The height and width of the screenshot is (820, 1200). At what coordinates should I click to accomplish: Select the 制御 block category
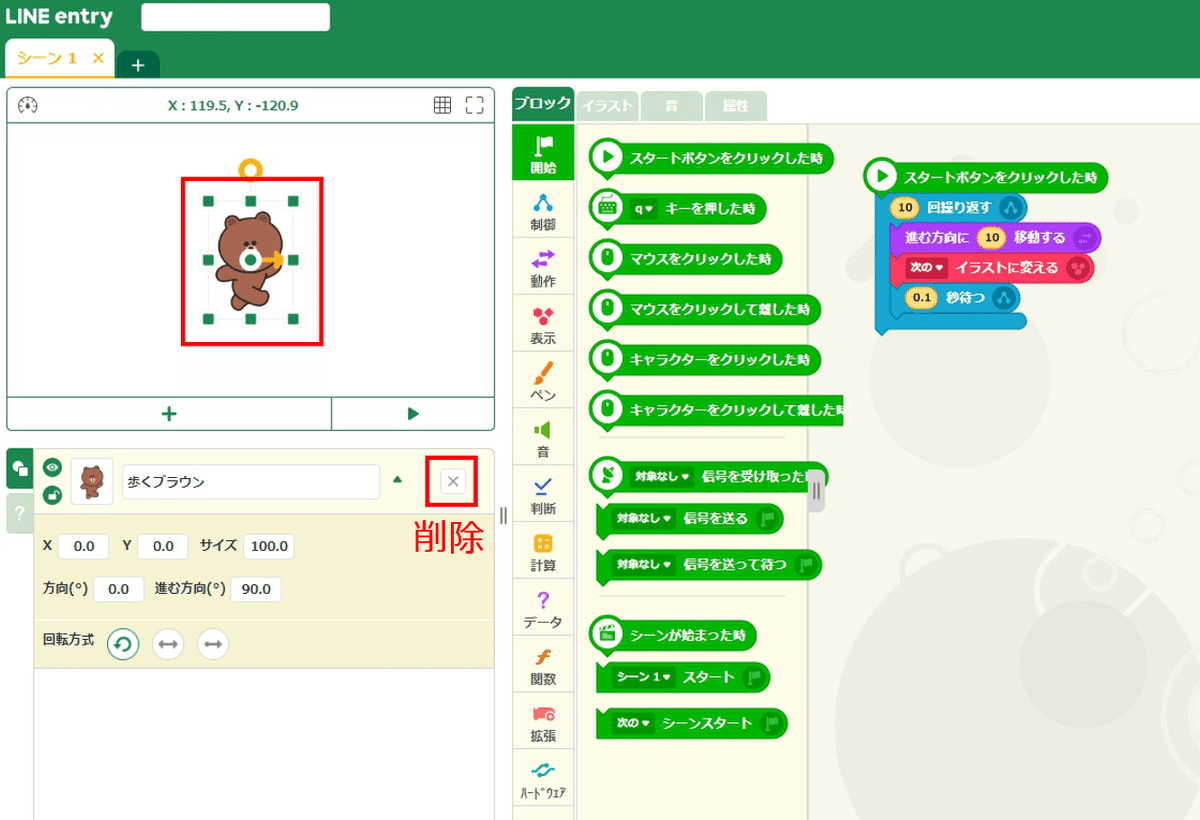pos(543,212)
